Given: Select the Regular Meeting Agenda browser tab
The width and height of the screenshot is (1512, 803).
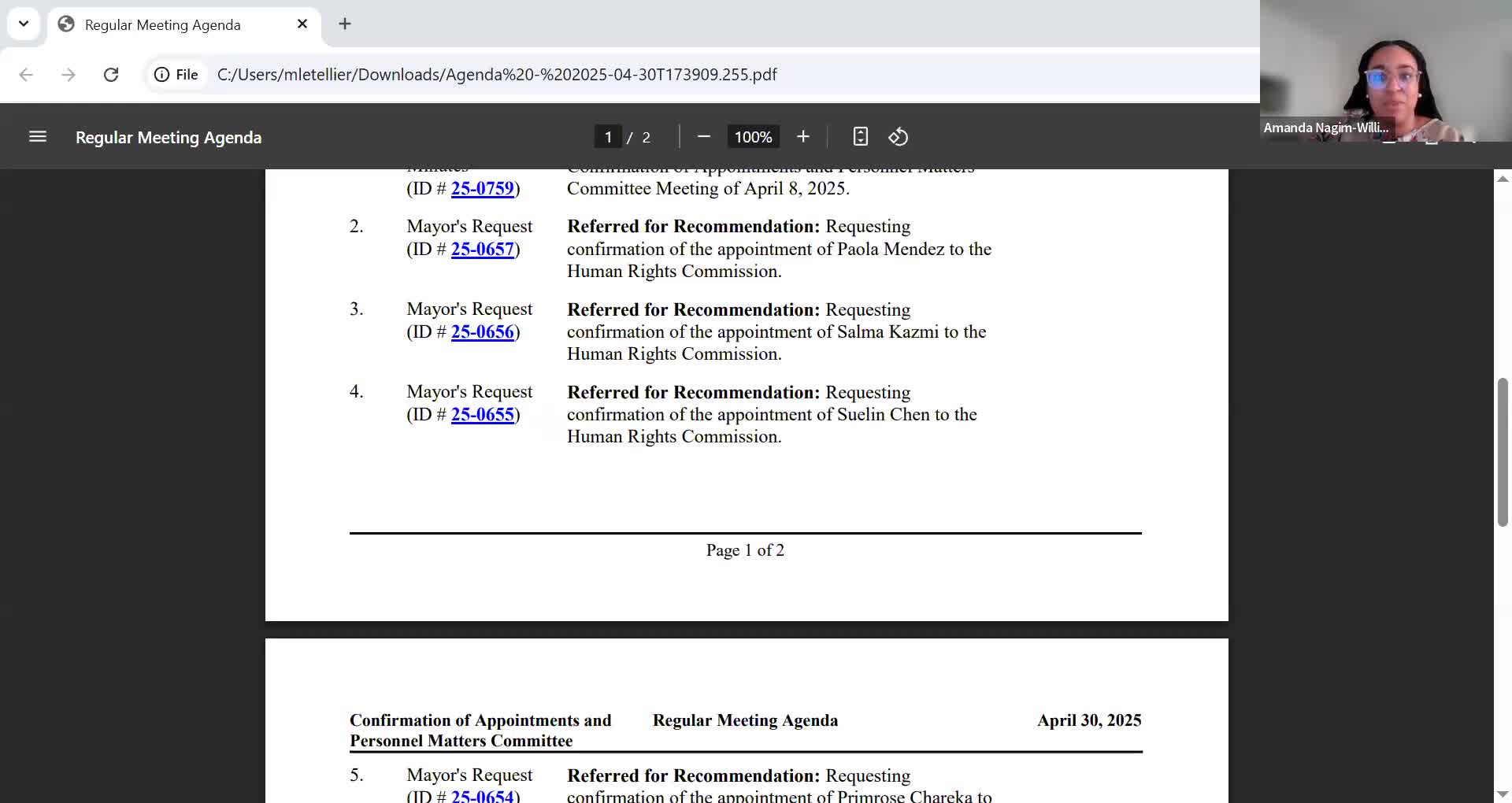Looking at the screenshot, I should (183, 25).
